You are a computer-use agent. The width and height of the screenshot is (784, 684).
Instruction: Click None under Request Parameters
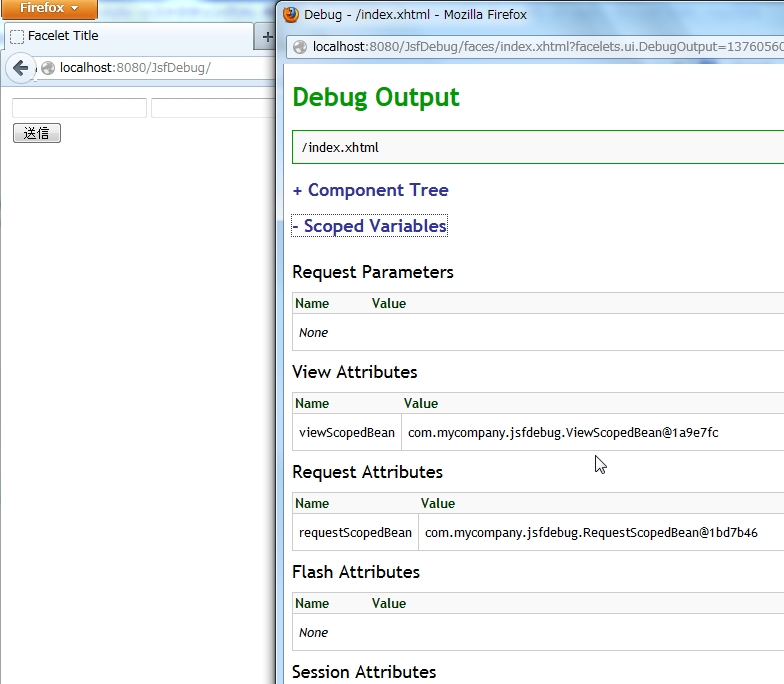point(314,332)
